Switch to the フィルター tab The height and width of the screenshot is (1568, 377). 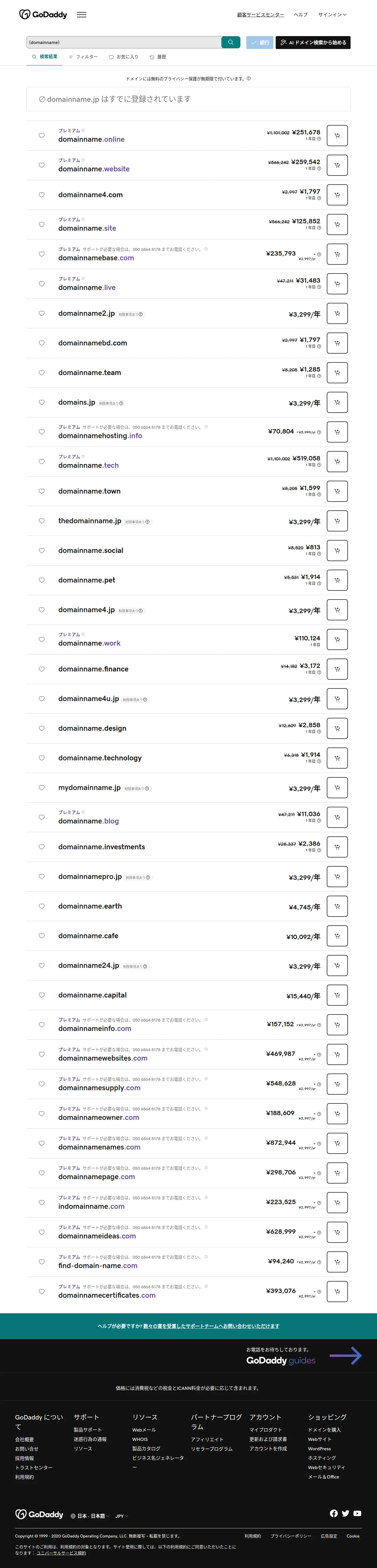(x=83, y=57)
